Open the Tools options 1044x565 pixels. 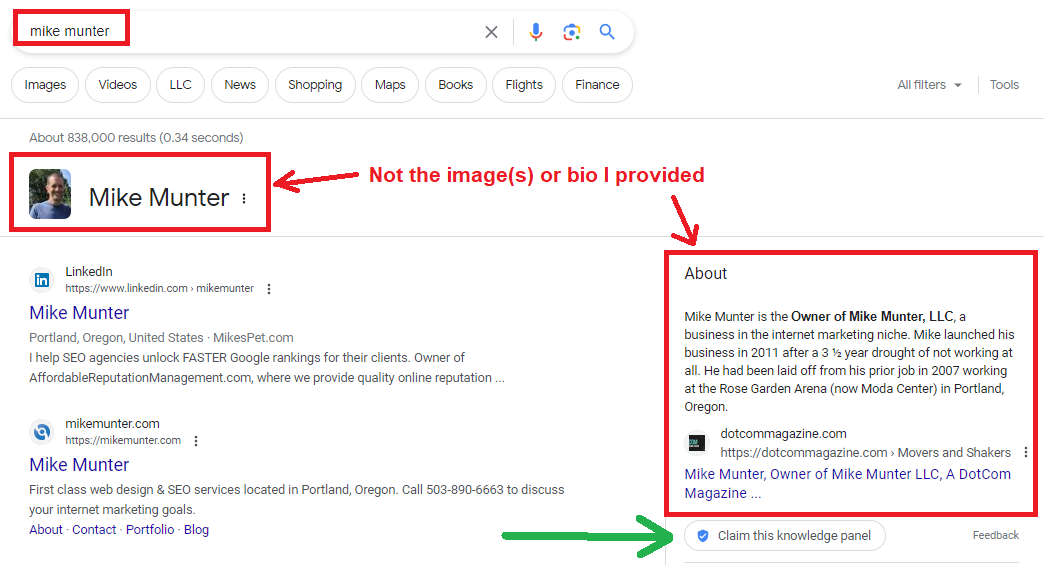coord(1004,85)
